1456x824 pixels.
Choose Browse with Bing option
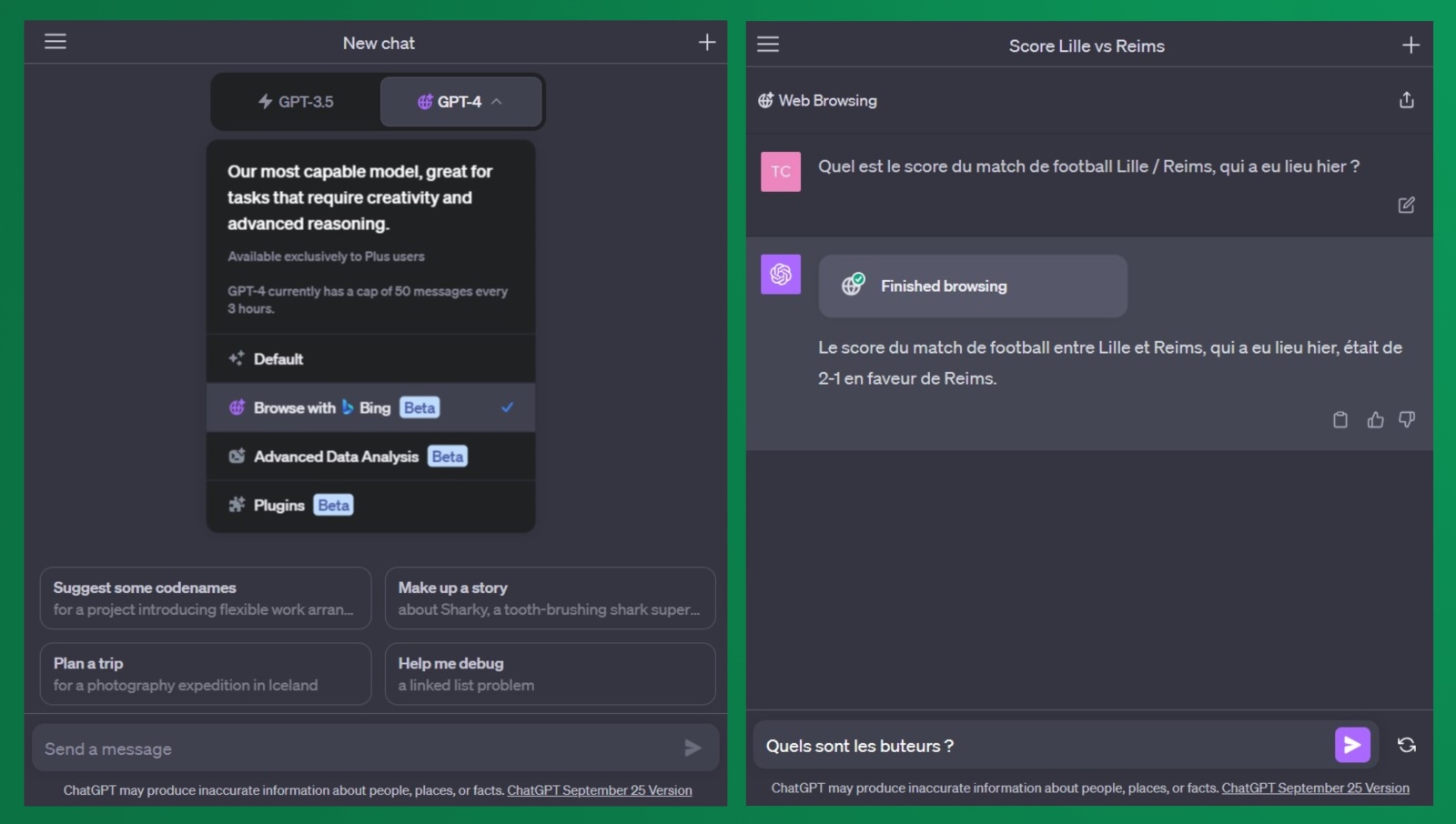click(370, 407)
